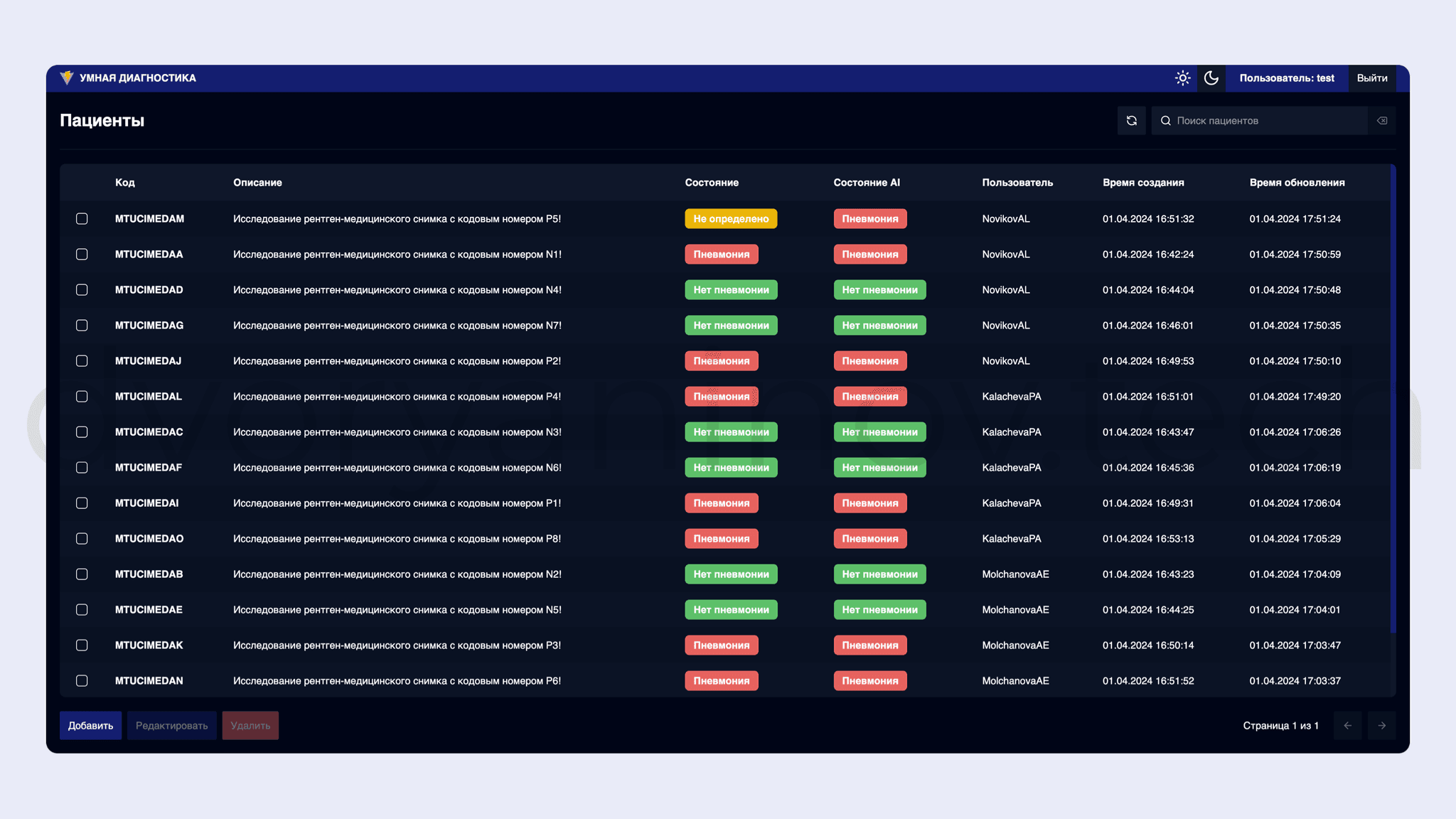The image size is (1456, 819).
Task: Check the MTUCIMEDAB patient checkbox
Action: click(x=82, y=574)
